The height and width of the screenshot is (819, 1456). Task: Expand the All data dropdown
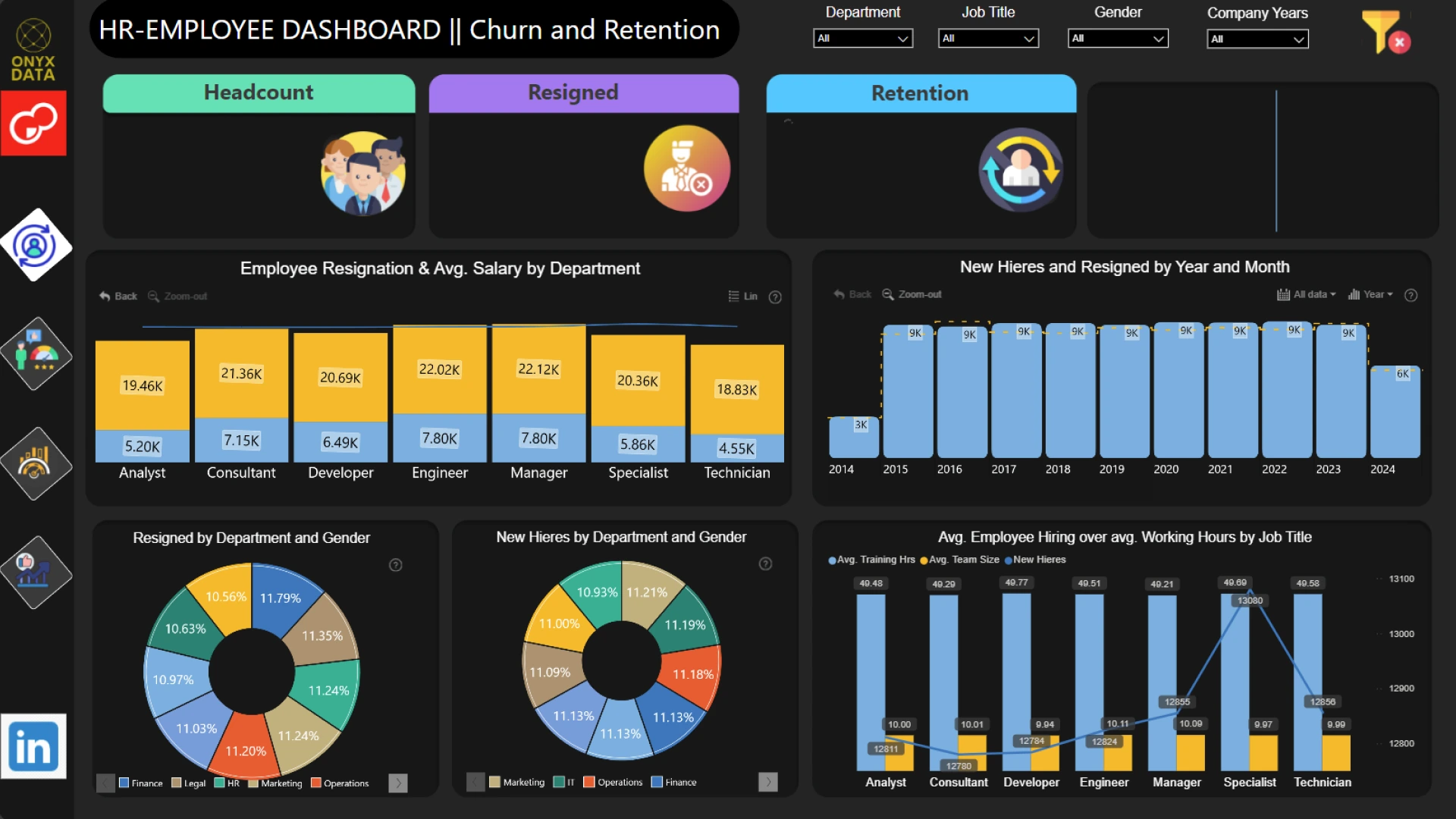(x=1307, y=294)
